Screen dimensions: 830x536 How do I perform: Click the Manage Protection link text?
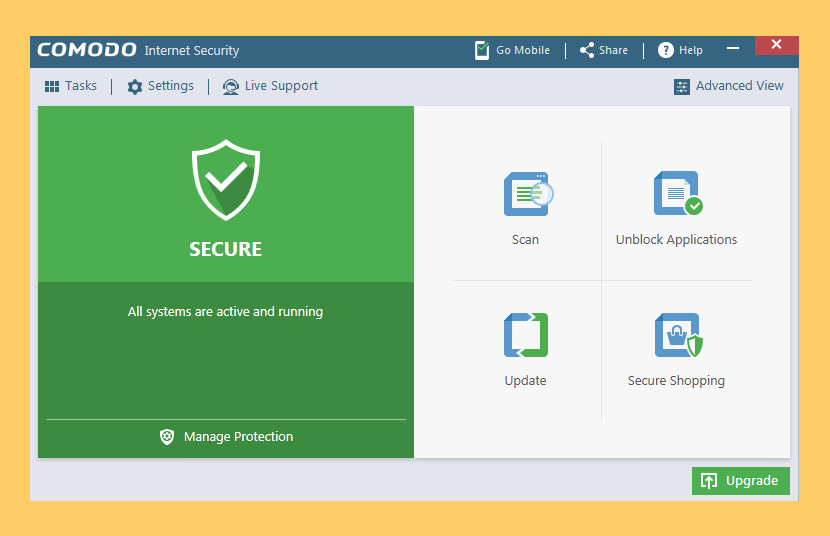pos(238,437)
